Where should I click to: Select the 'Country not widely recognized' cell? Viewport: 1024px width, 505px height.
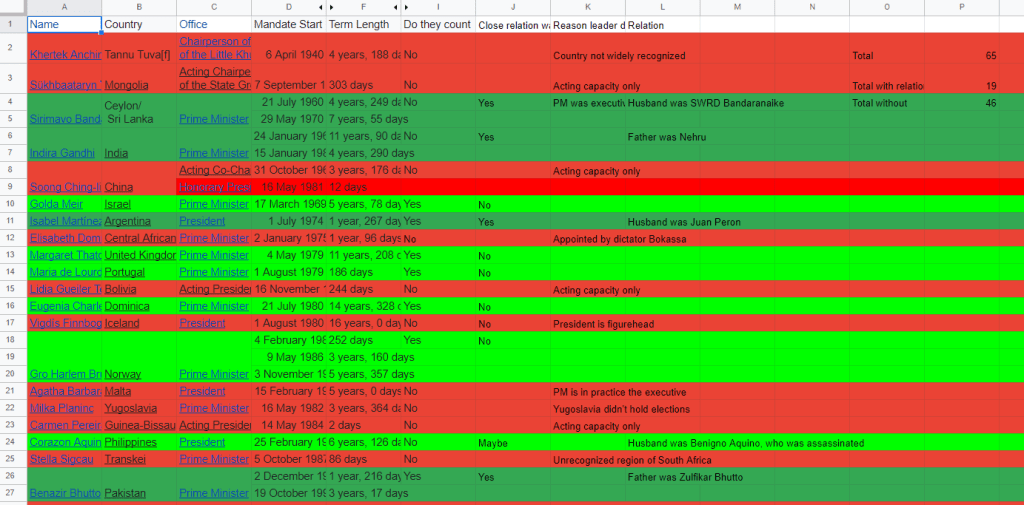(619, 56)
